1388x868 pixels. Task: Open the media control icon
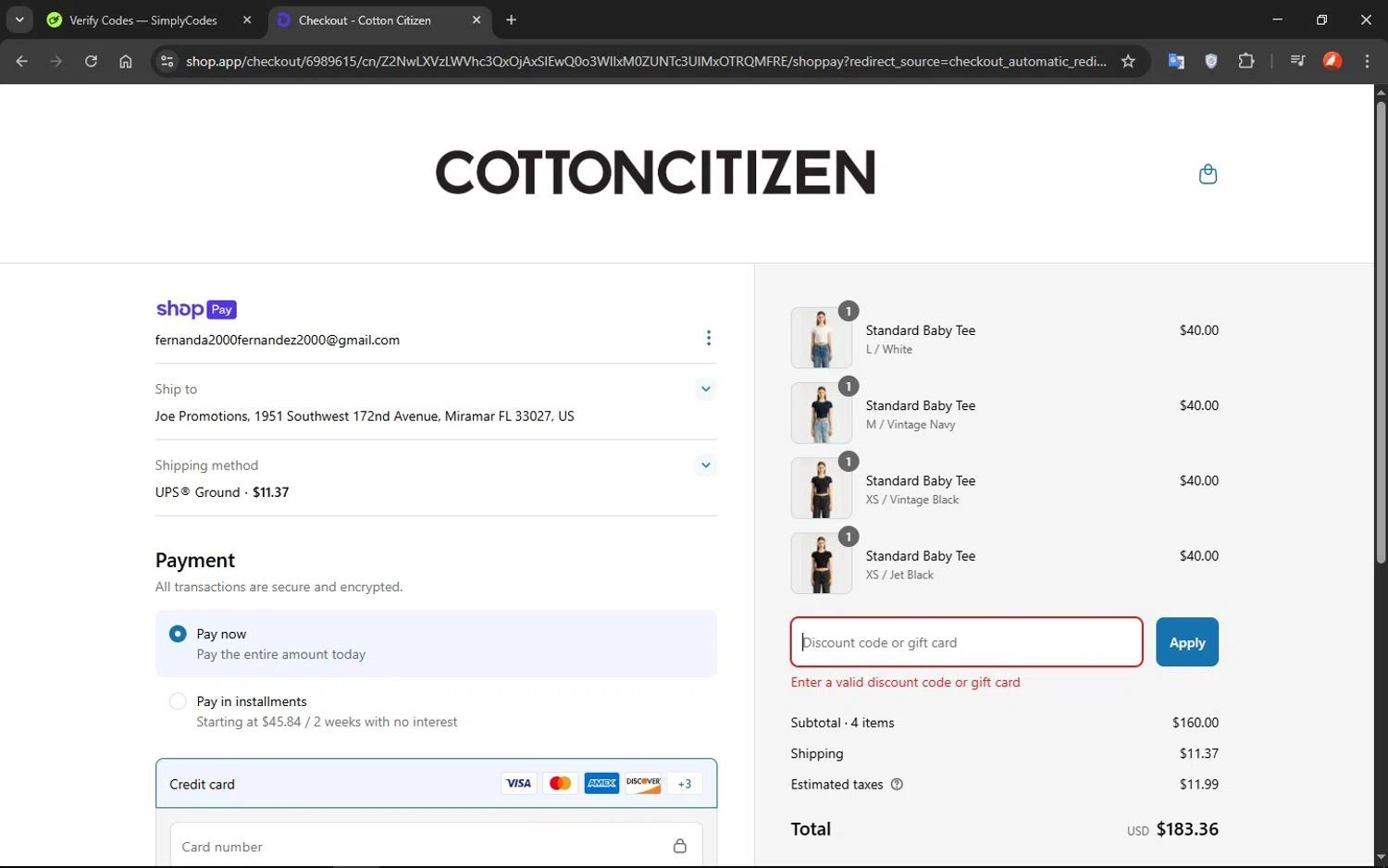pos(1297,61)
